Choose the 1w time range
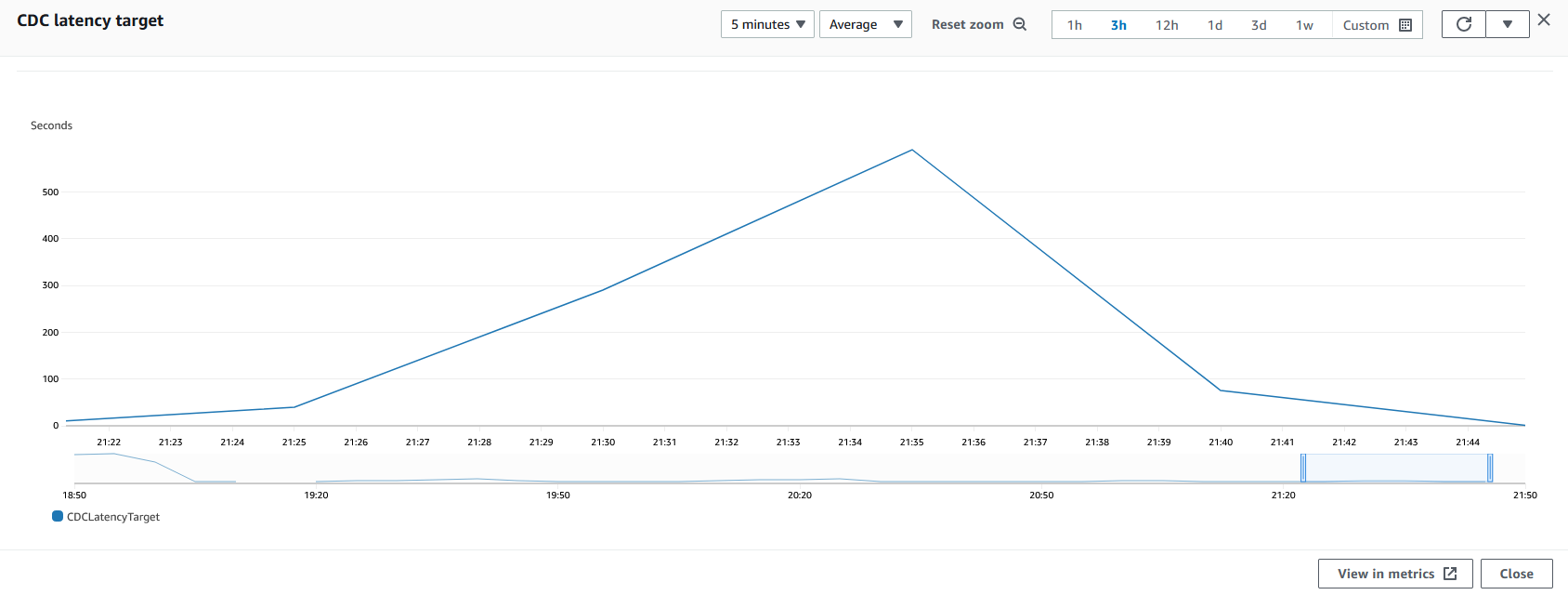Image resolution: width=1568 pixels, height=595 pixels. [1305, 25]
